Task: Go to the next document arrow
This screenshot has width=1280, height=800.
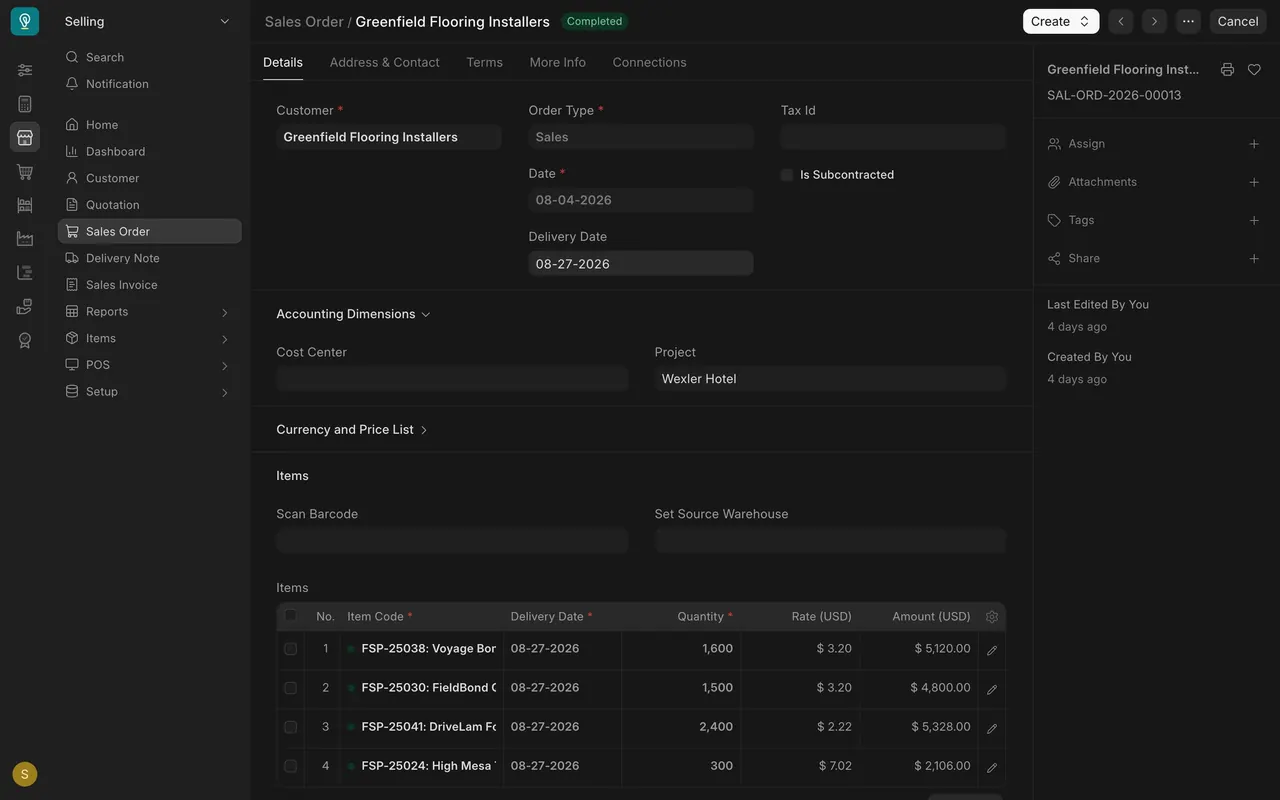Action: tap(1154, 21)
